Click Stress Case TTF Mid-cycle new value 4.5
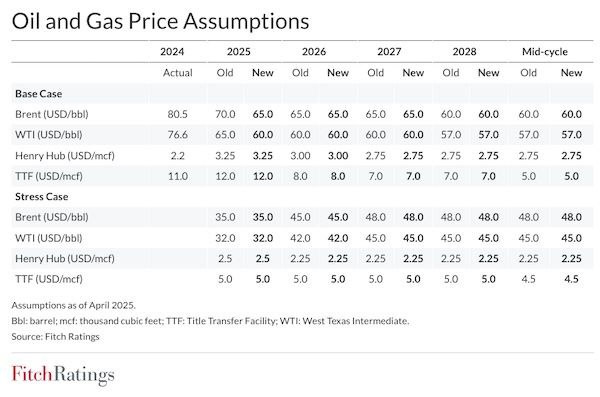Screen dimensions: 600x397 click(x=571, y=279)
